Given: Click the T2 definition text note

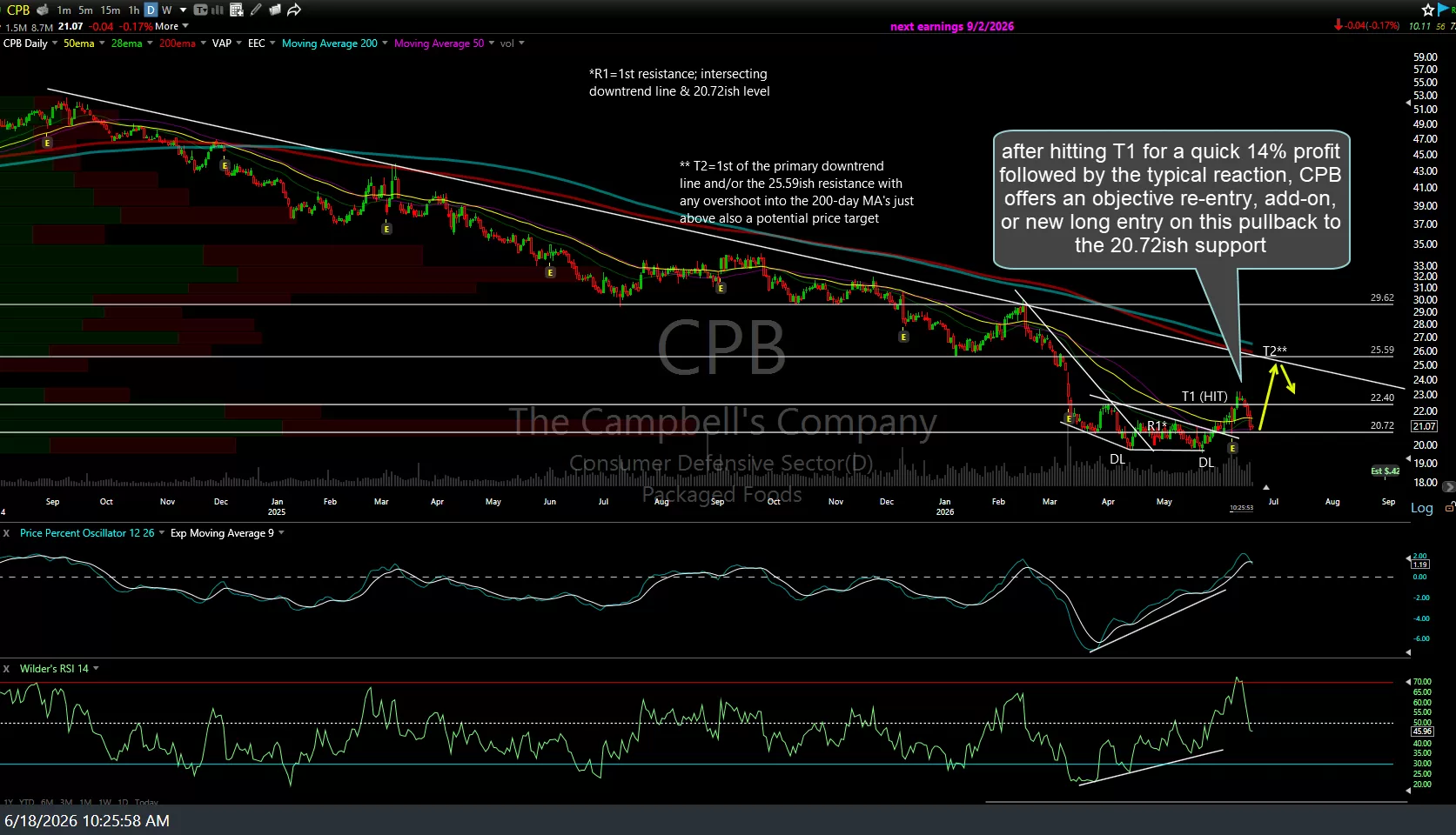Looking at the screenshot, I should point(796,192).
